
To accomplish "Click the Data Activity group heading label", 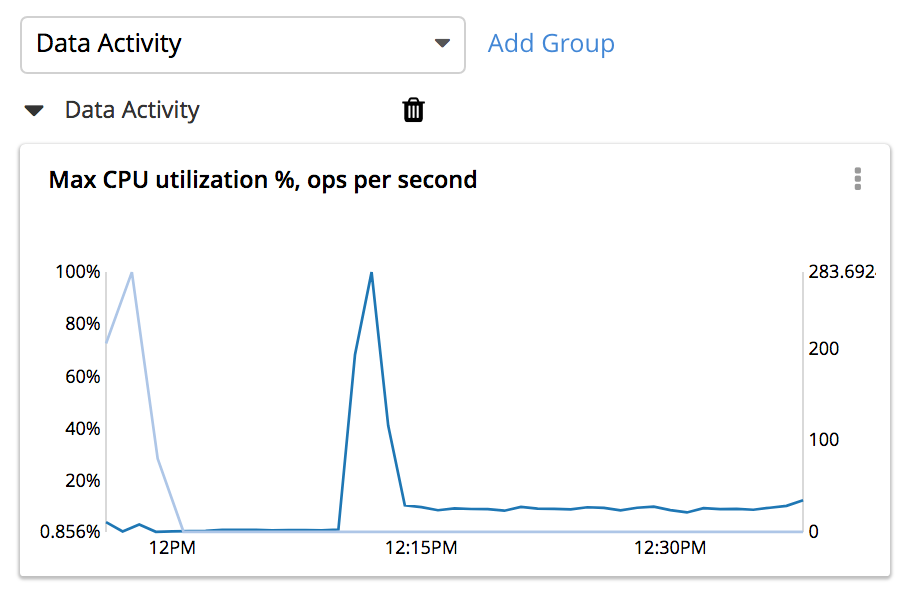I will (x=132, y=110).
